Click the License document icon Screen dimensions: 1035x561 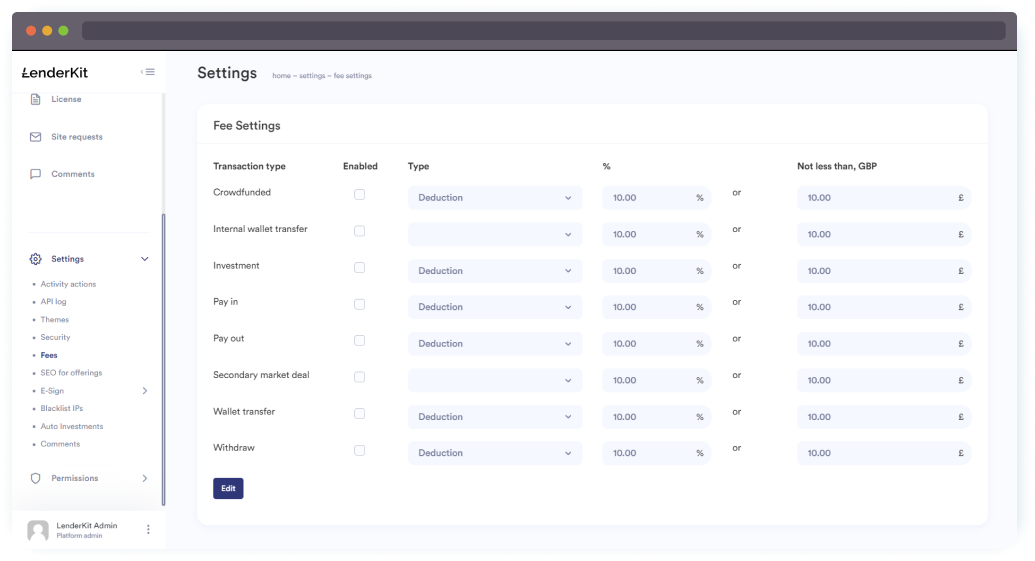[36, 99]
